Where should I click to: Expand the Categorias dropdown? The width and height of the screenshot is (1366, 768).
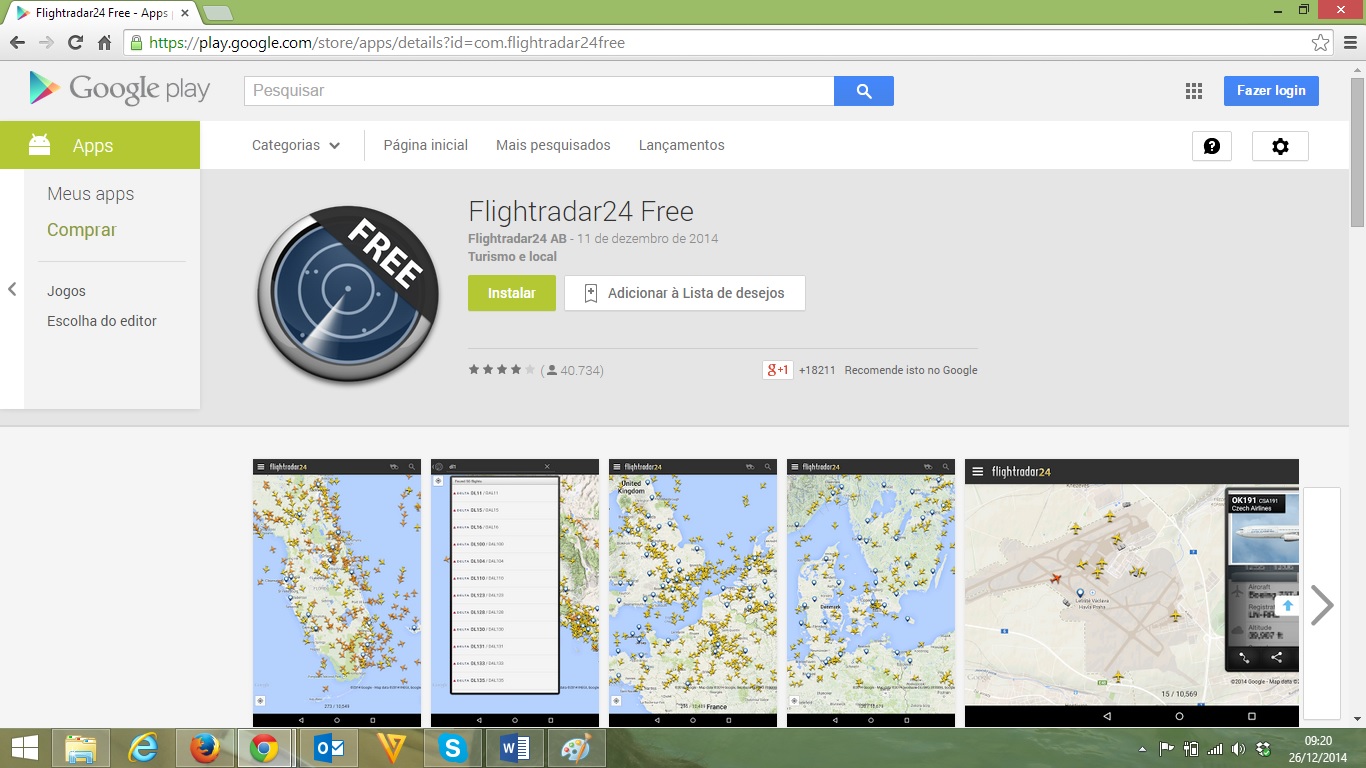[296, 145]
